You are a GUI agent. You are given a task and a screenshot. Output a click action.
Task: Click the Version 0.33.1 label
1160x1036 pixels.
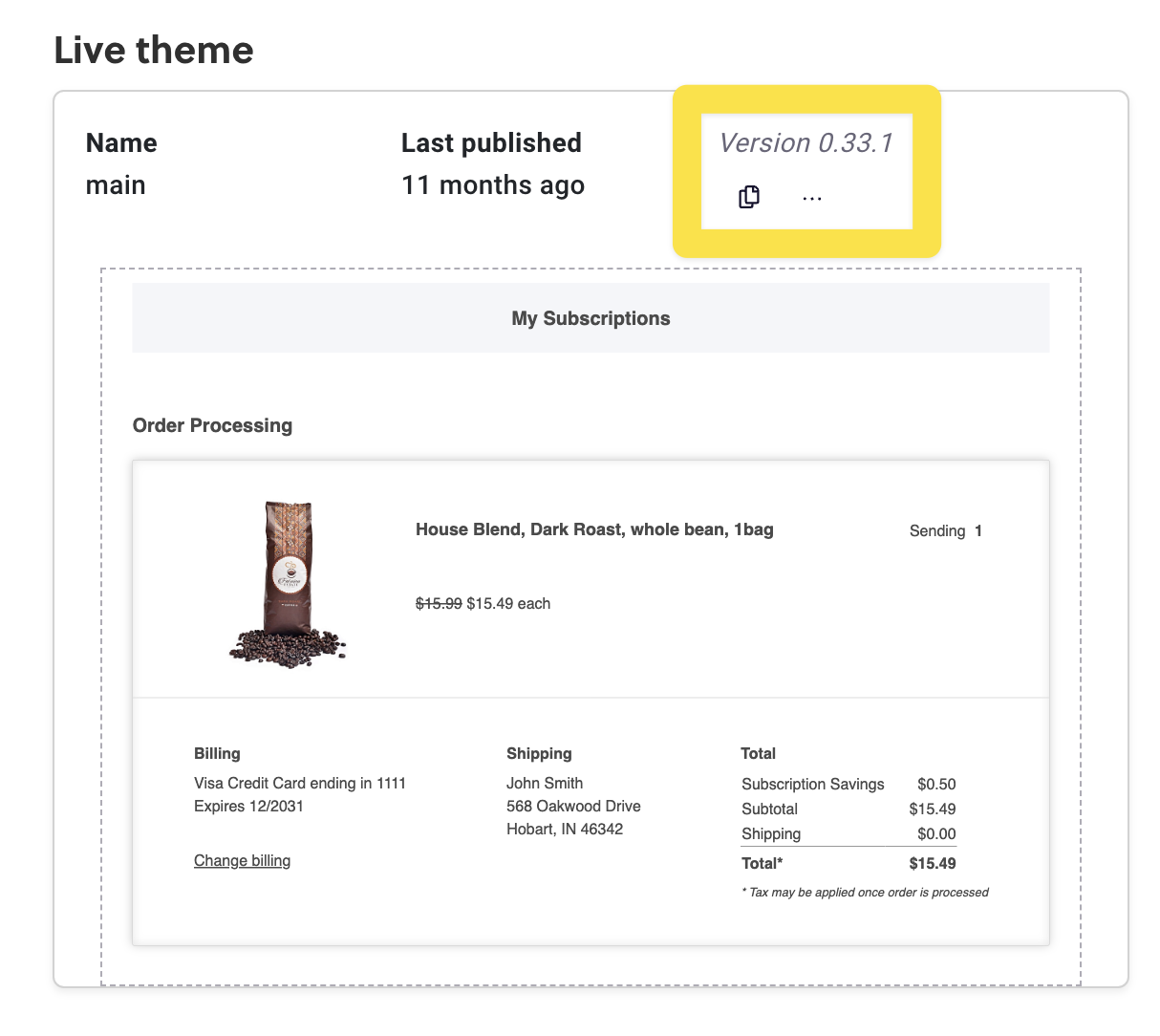pos(806,143)
